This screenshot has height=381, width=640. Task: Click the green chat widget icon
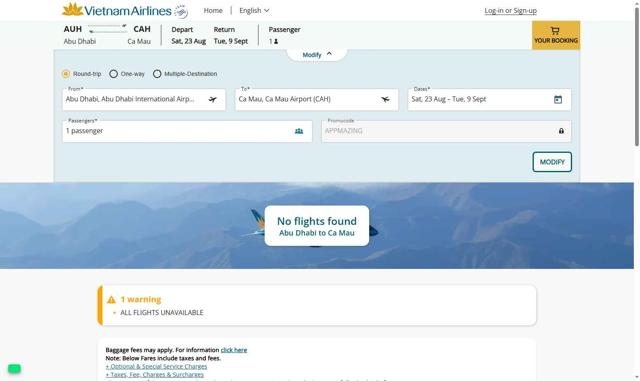tap(14, 368)
